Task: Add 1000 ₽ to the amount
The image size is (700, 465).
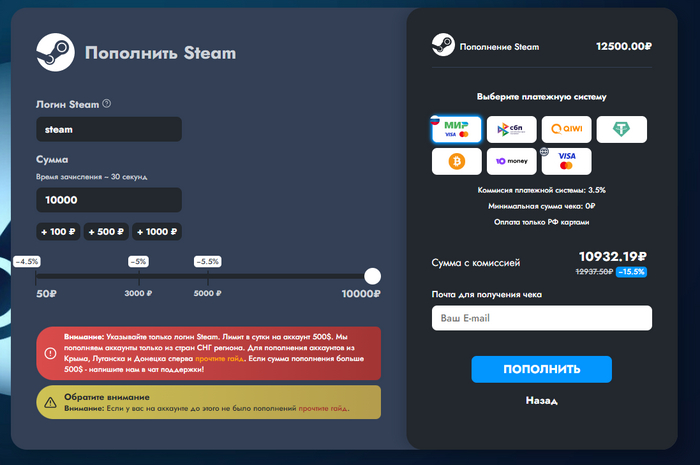Action: point(157,232)
